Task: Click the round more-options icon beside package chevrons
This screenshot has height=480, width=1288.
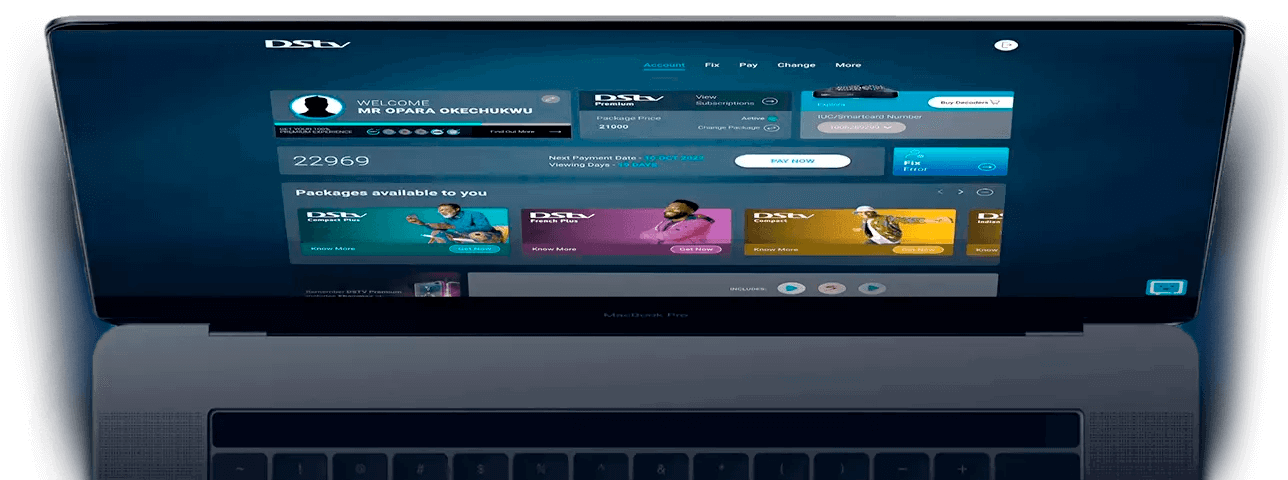Action: coord(984,192)
